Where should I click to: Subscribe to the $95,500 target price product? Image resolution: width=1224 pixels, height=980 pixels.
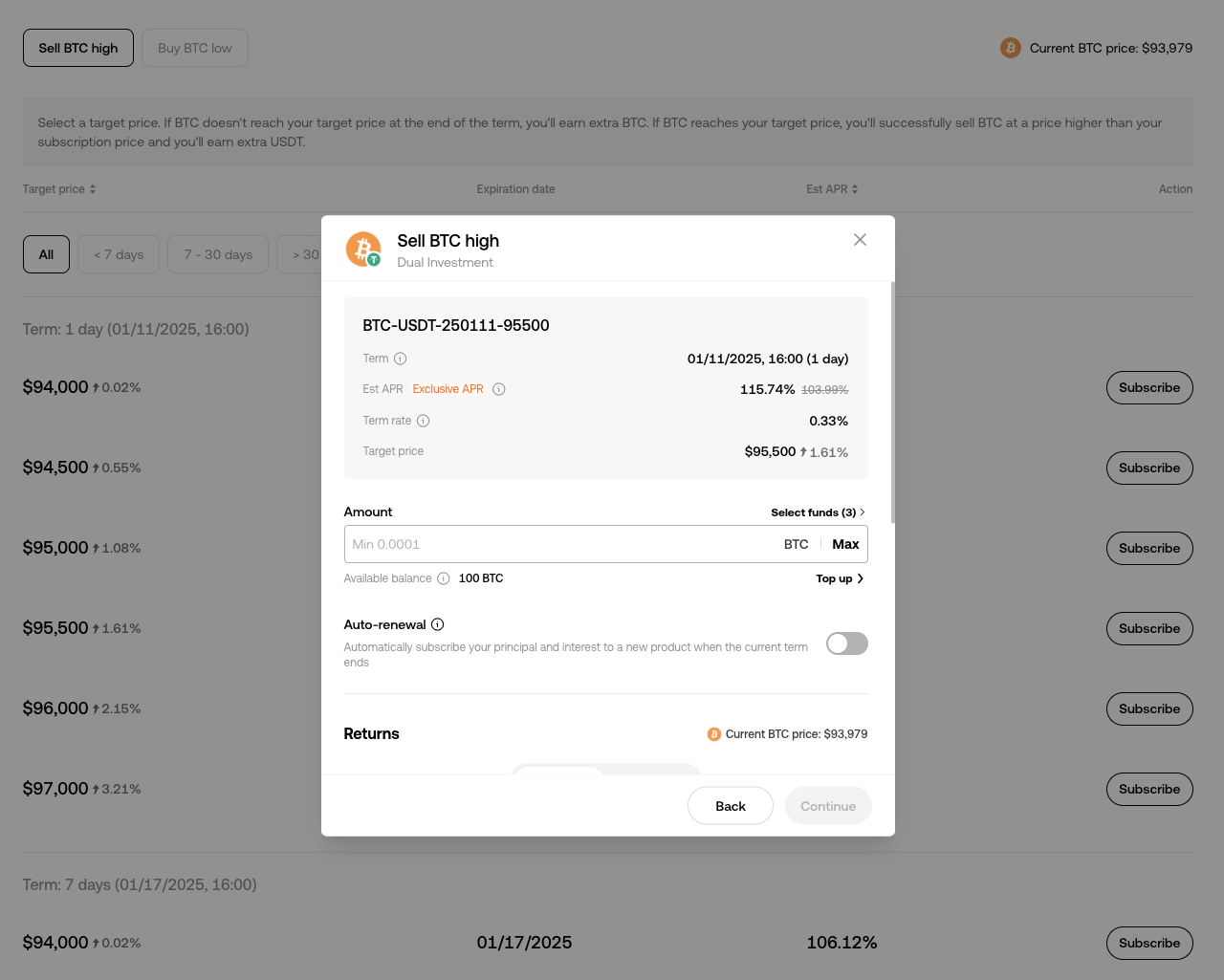(1148, 628)
